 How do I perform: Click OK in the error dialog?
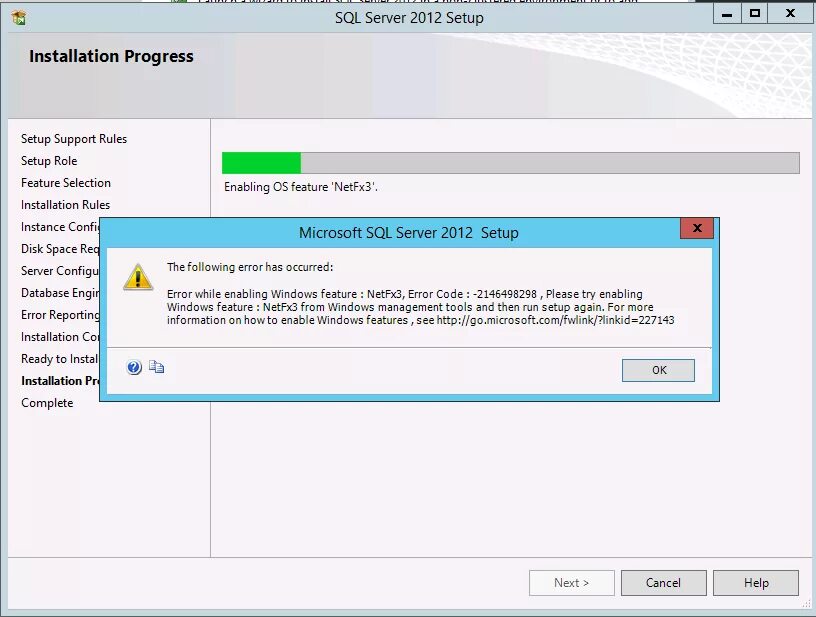[x=658, y=370]
